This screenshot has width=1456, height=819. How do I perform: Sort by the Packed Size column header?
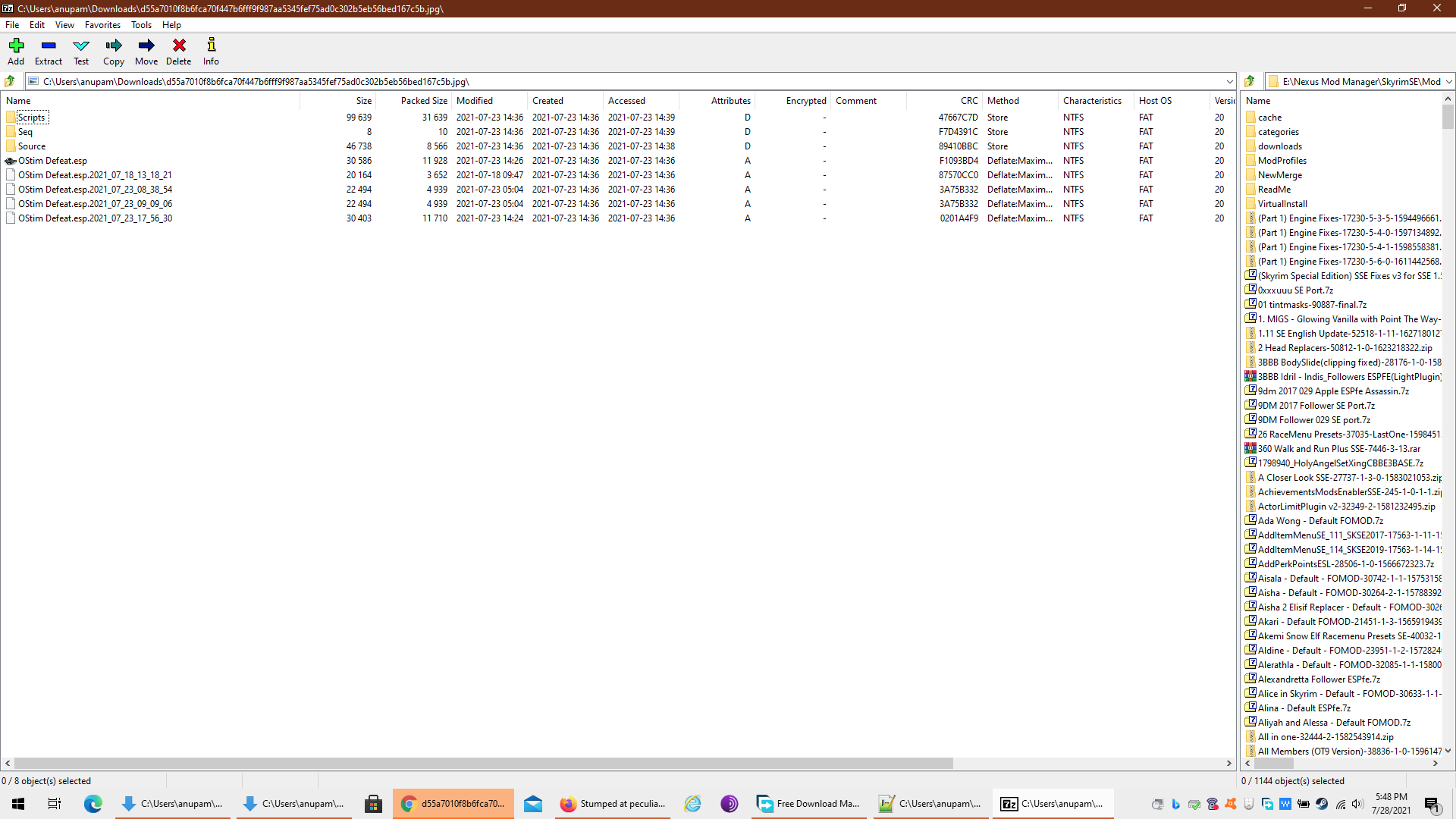click(x=413, y=101)
